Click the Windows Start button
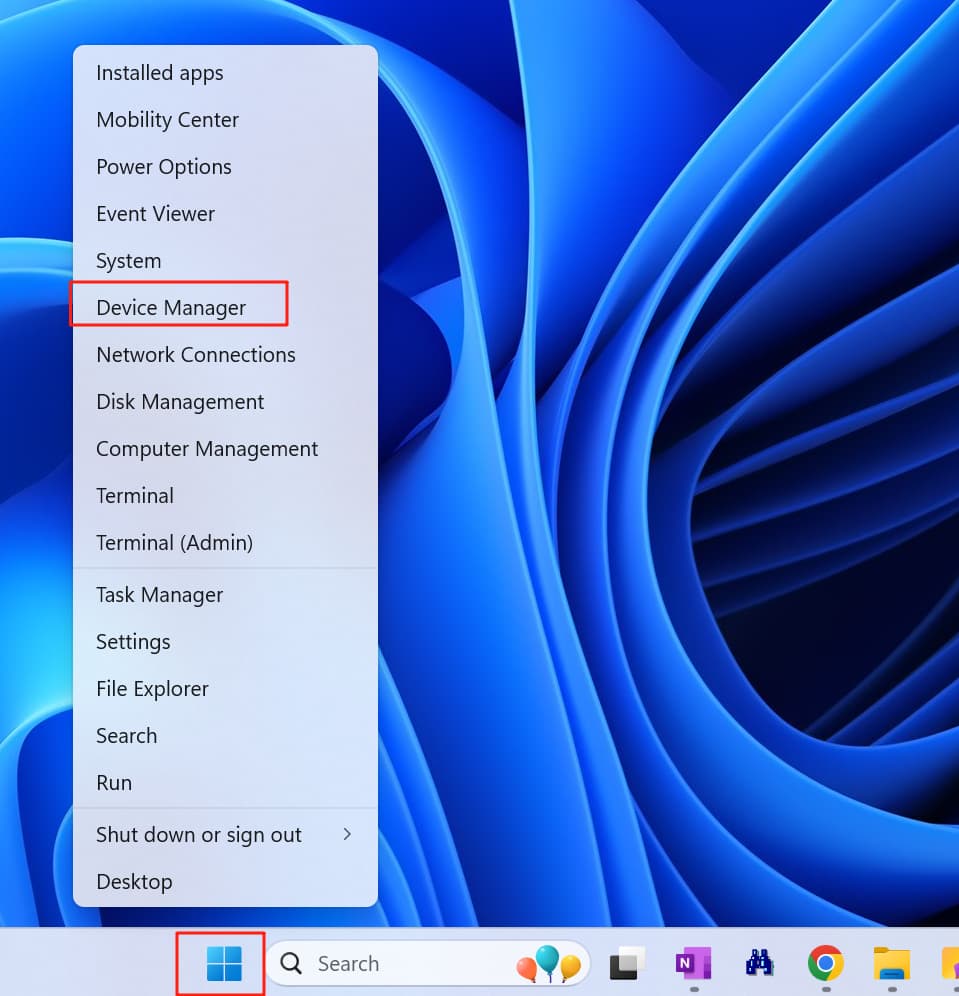The width and height of the screenshot is (959, 996). (x=223, y=964)
